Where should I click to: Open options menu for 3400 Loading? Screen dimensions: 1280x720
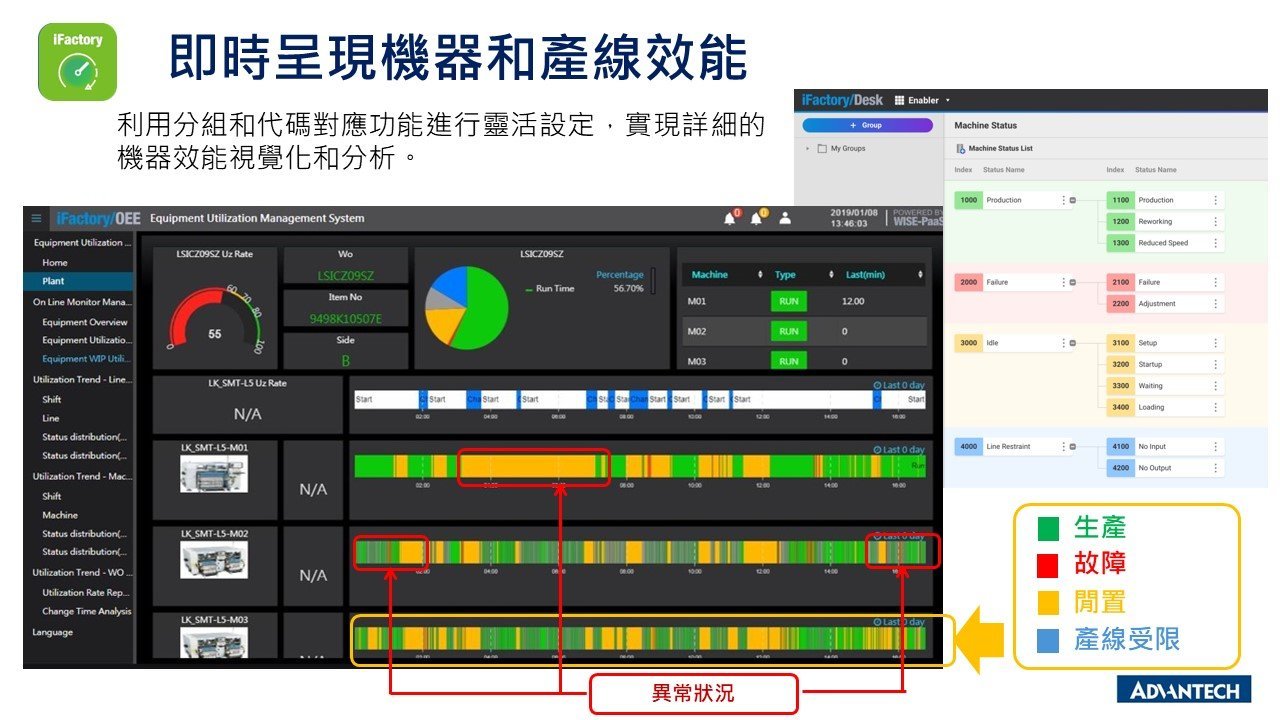point(1216,407)
